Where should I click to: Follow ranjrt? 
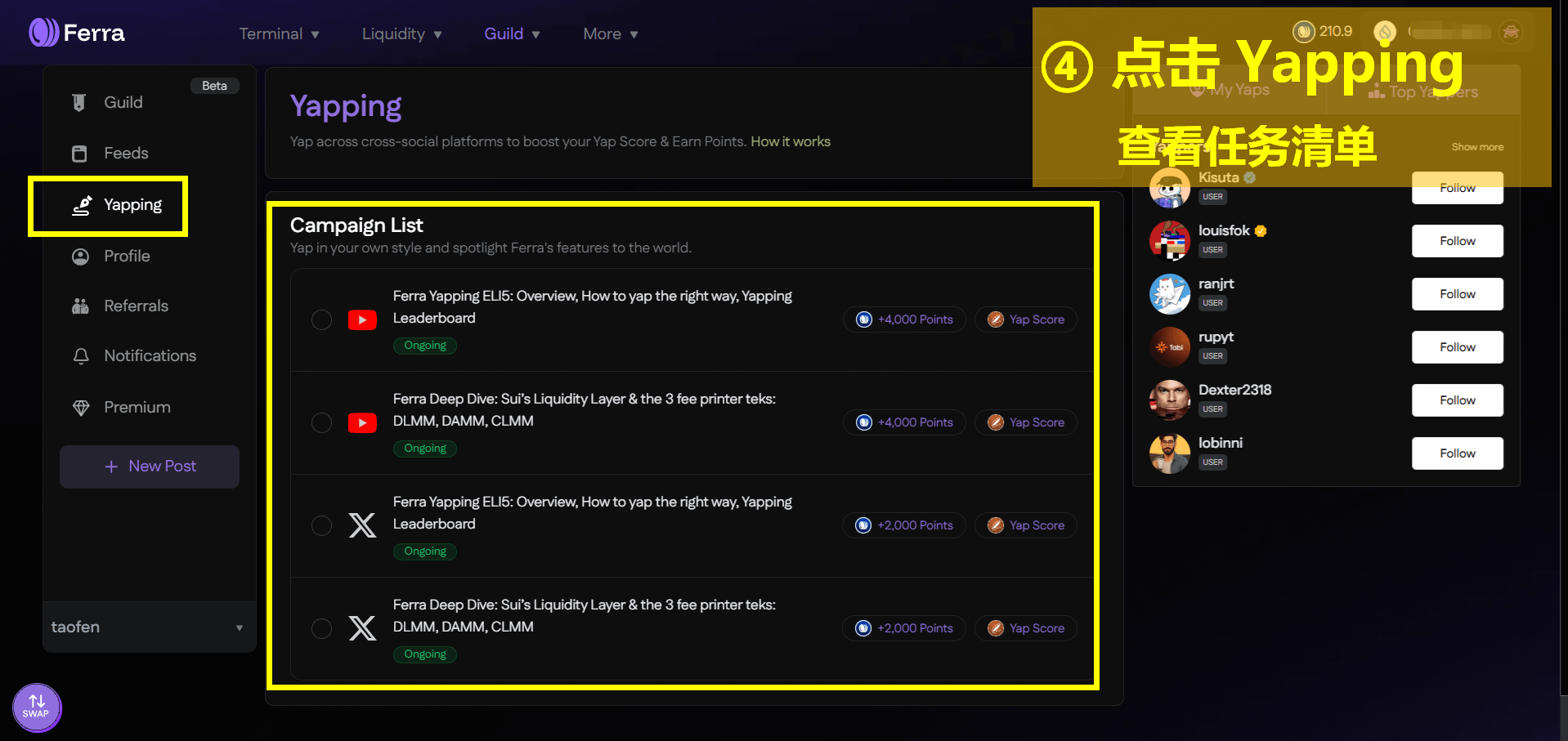coord(1458,294)
